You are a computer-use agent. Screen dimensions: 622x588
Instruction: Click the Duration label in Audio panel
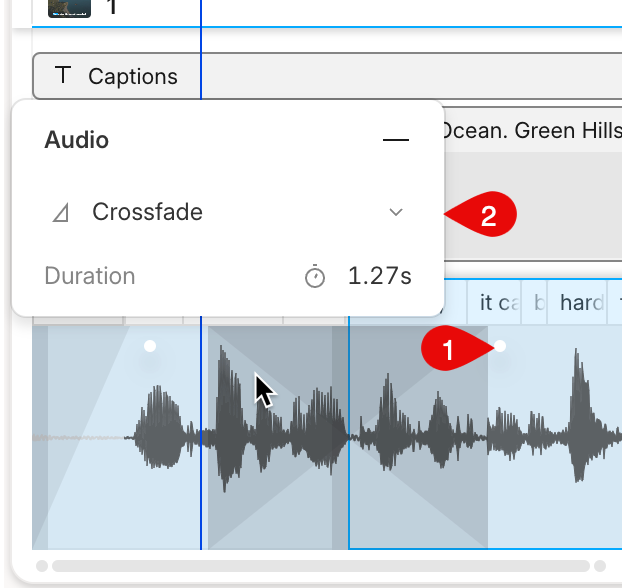90,277
